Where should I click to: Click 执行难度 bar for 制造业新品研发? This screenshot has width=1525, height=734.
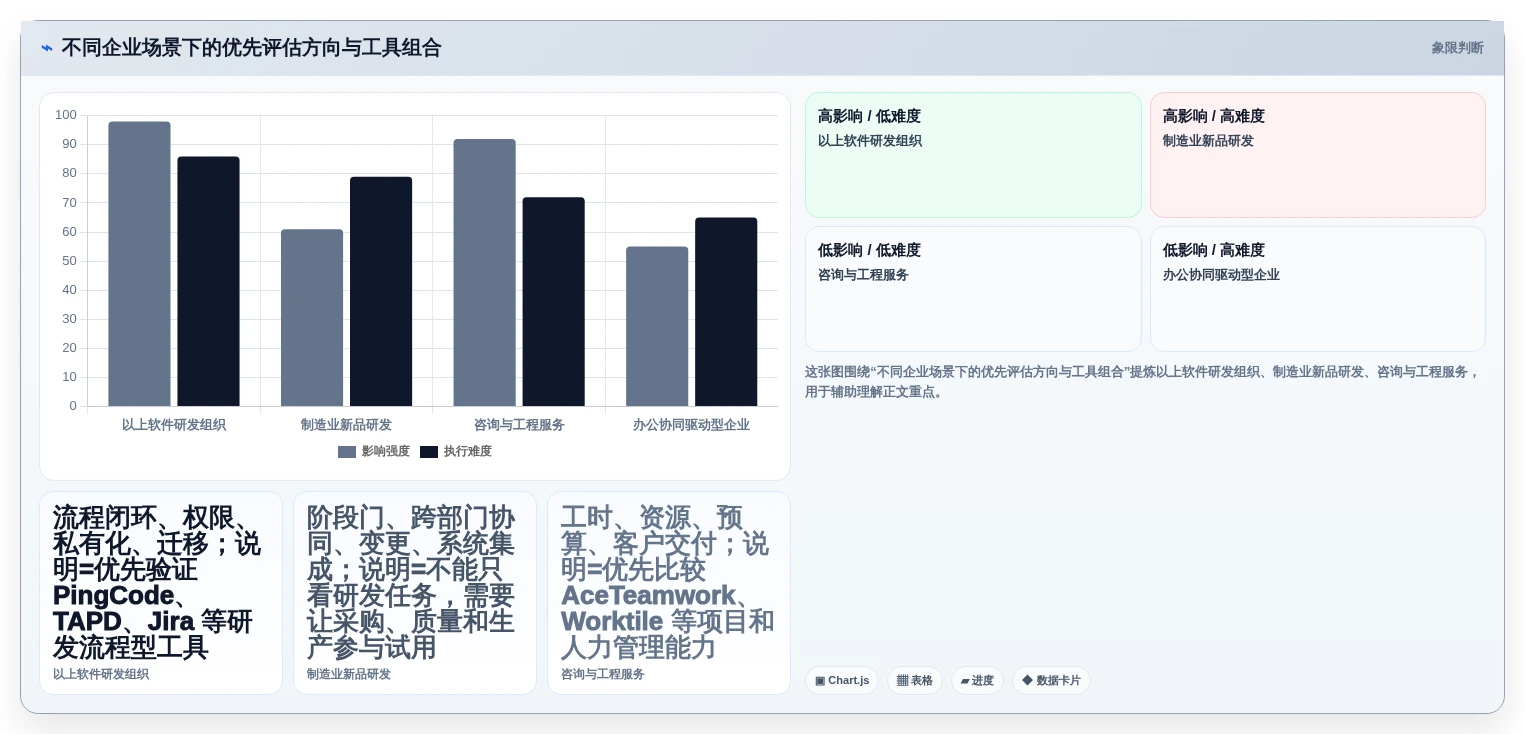pos(381,292)
